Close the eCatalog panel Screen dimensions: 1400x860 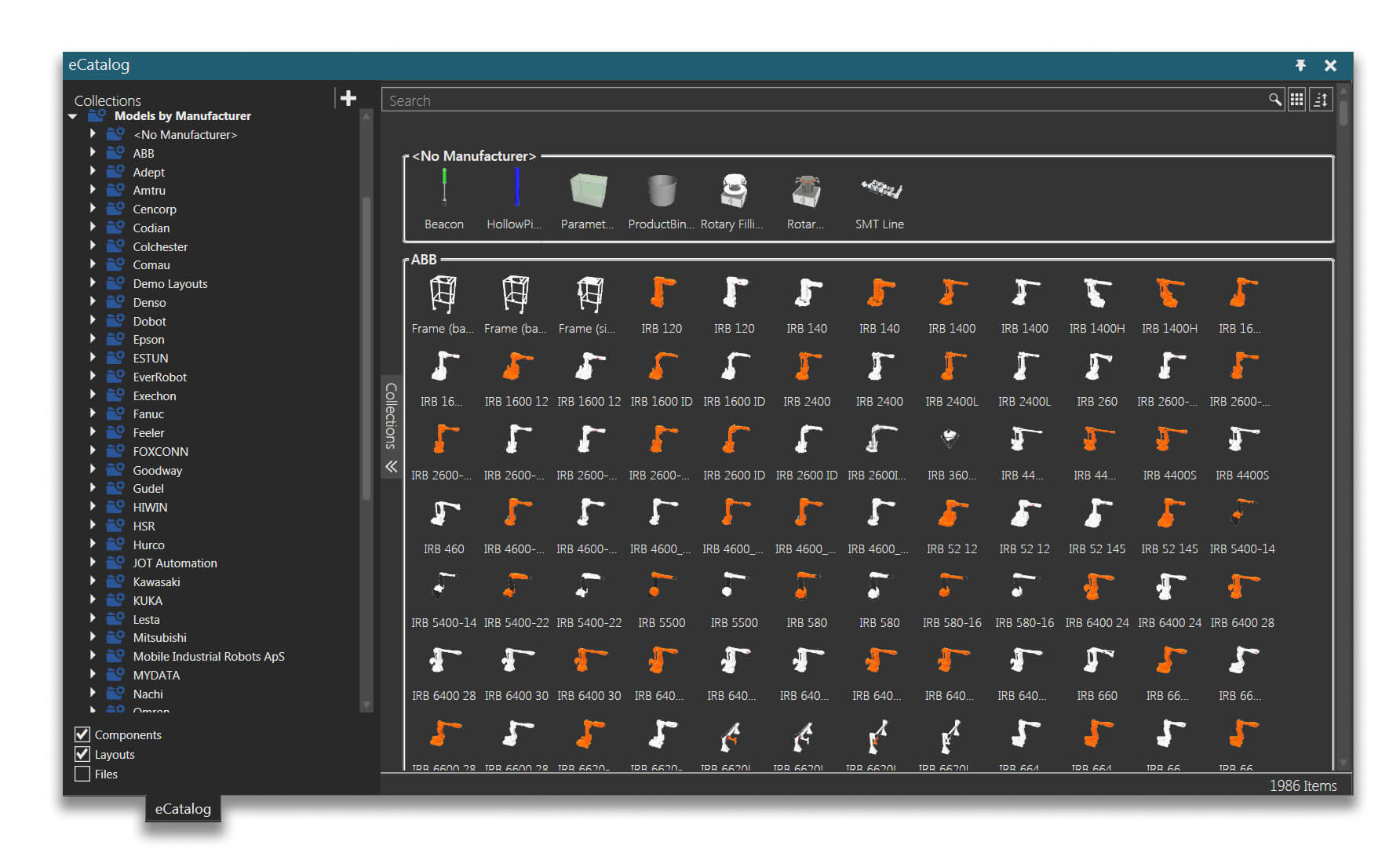coord(1330,65)
